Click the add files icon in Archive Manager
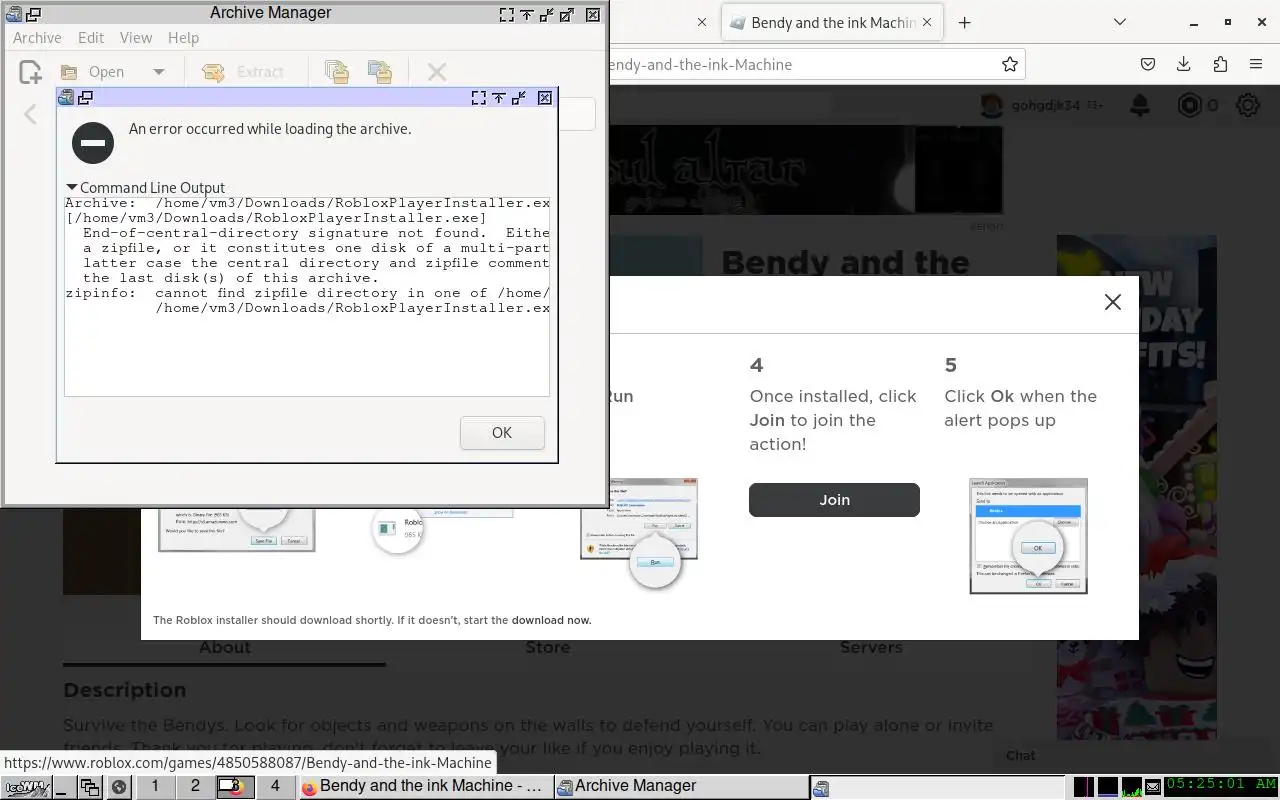Viewport: 1280px width, 800px height. (x=337, y=72)
